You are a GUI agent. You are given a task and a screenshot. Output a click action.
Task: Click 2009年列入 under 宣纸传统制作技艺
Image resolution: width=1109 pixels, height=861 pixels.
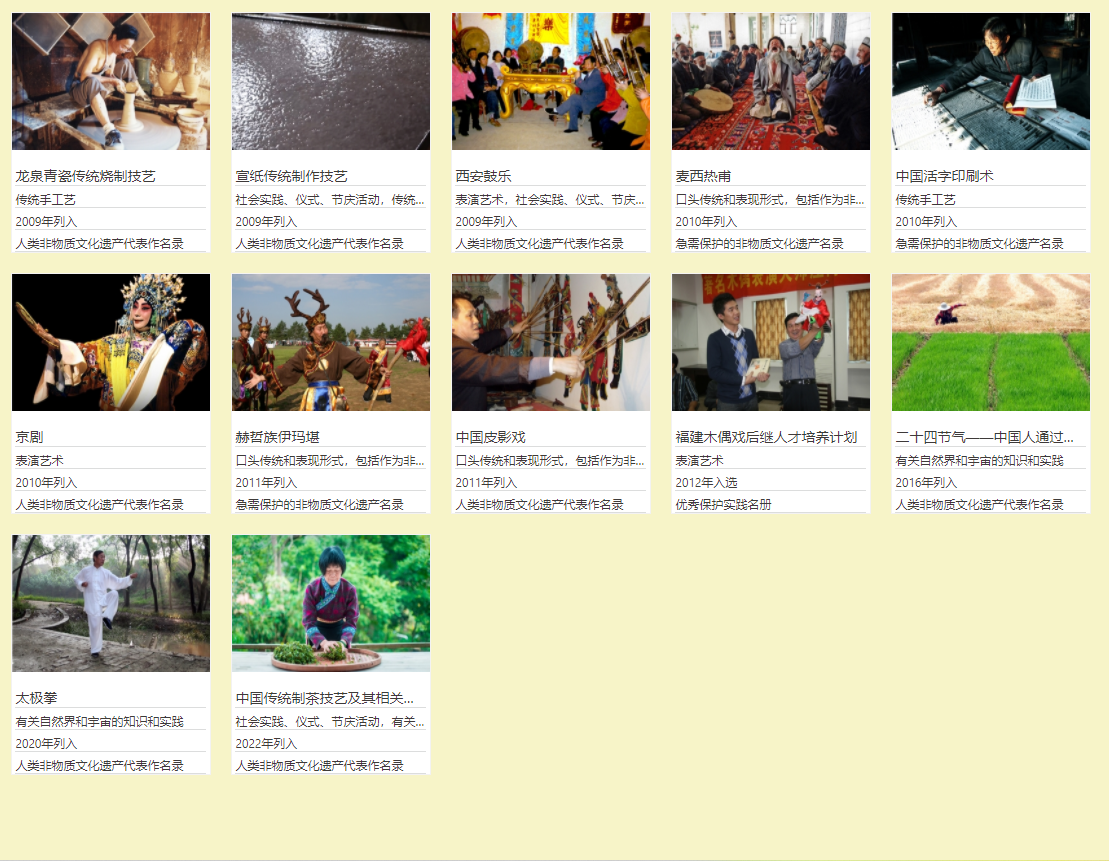click(x=267, y=221)
